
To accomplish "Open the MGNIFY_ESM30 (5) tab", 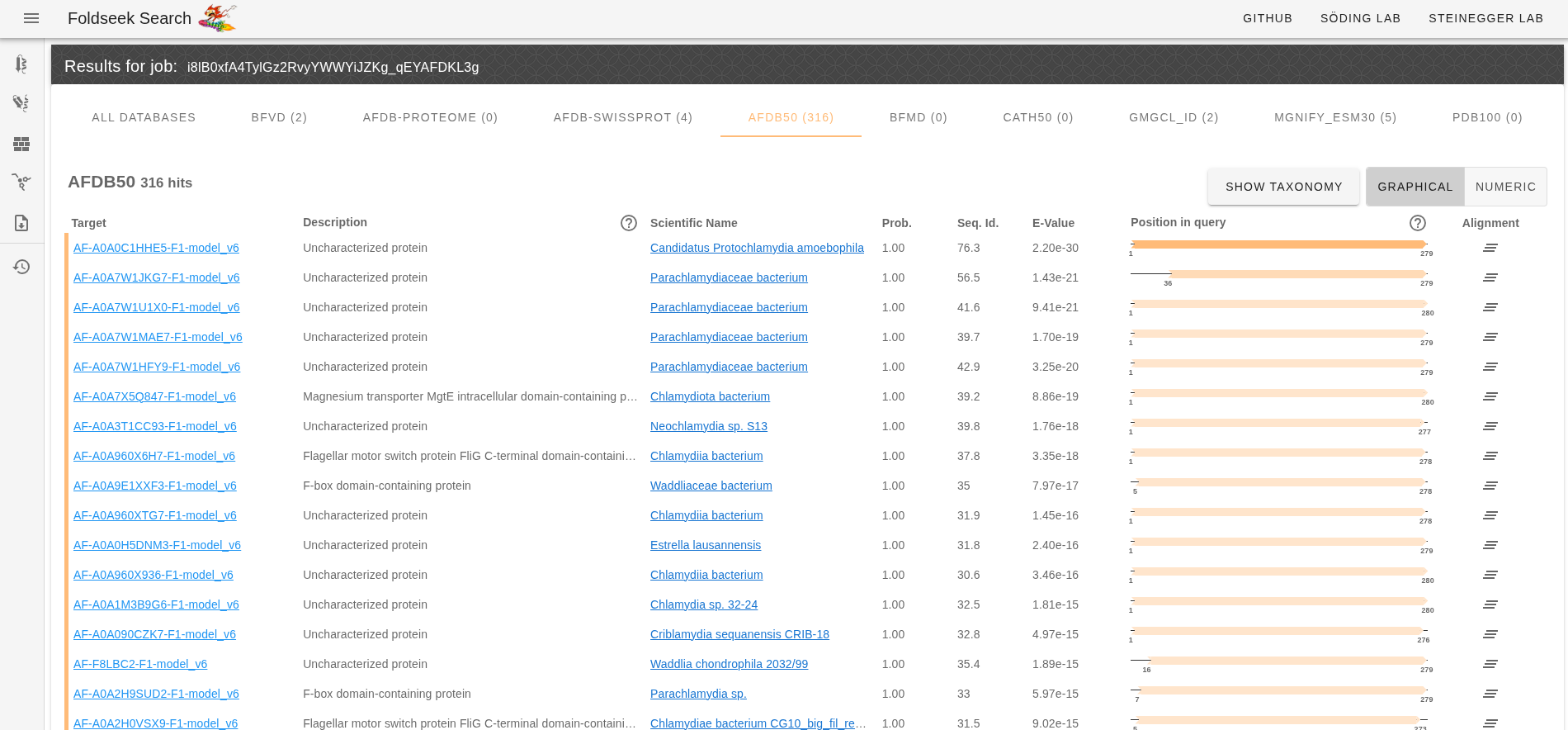I will click(1334, 117).
